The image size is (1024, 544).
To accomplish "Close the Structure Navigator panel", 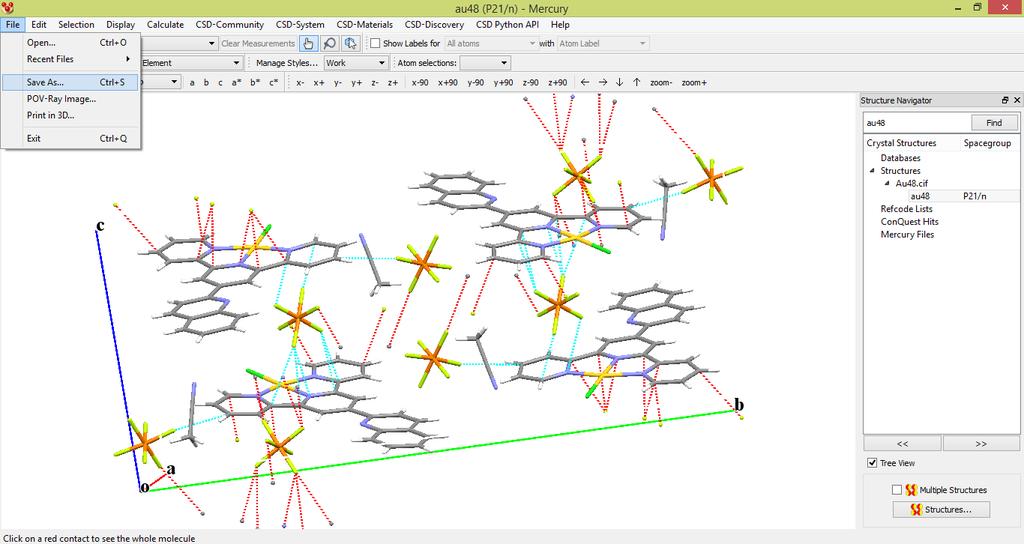I will click(x=1016, y=100).
